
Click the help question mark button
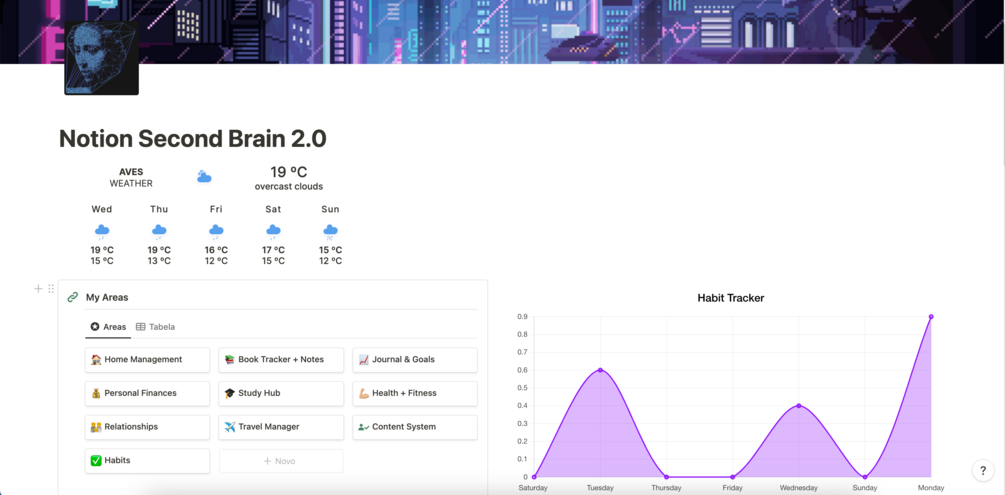983,471
